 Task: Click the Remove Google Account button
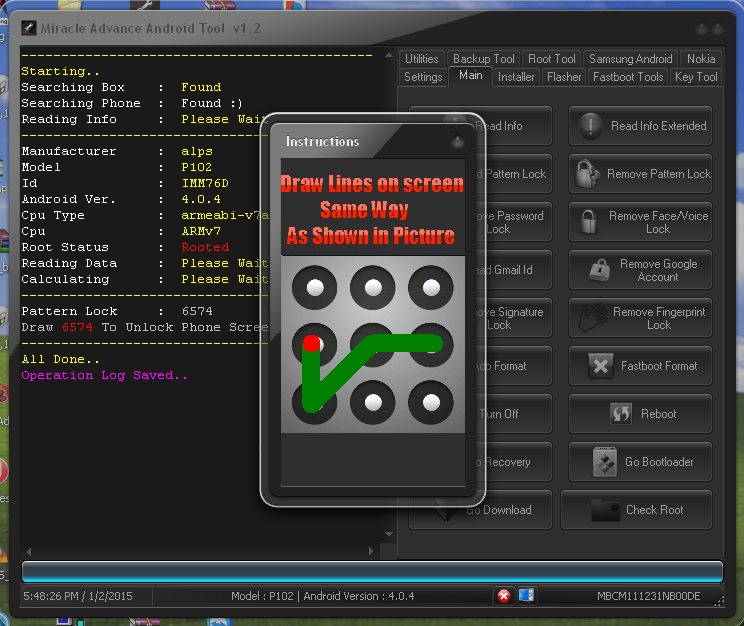click(640, 270)
